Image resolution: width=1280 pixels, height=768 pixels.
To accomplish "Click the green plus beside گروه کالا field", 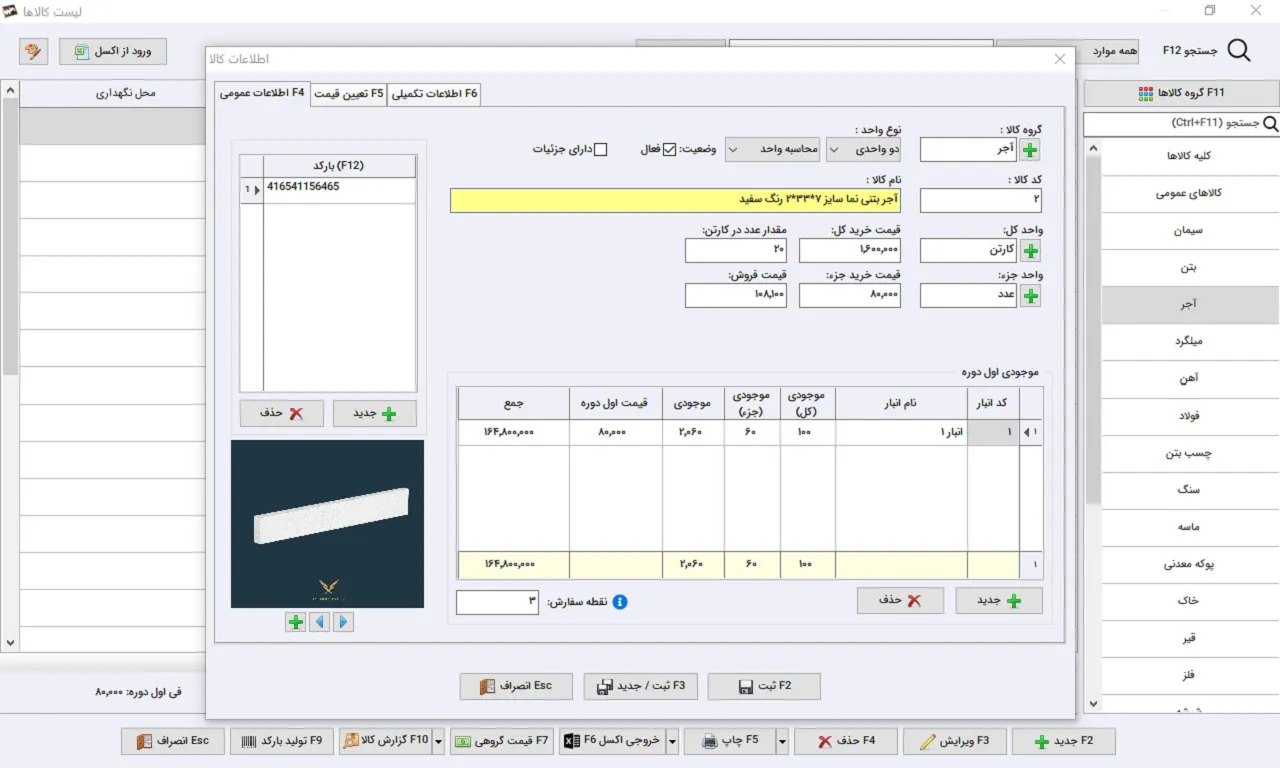I will pos(1030,150).
